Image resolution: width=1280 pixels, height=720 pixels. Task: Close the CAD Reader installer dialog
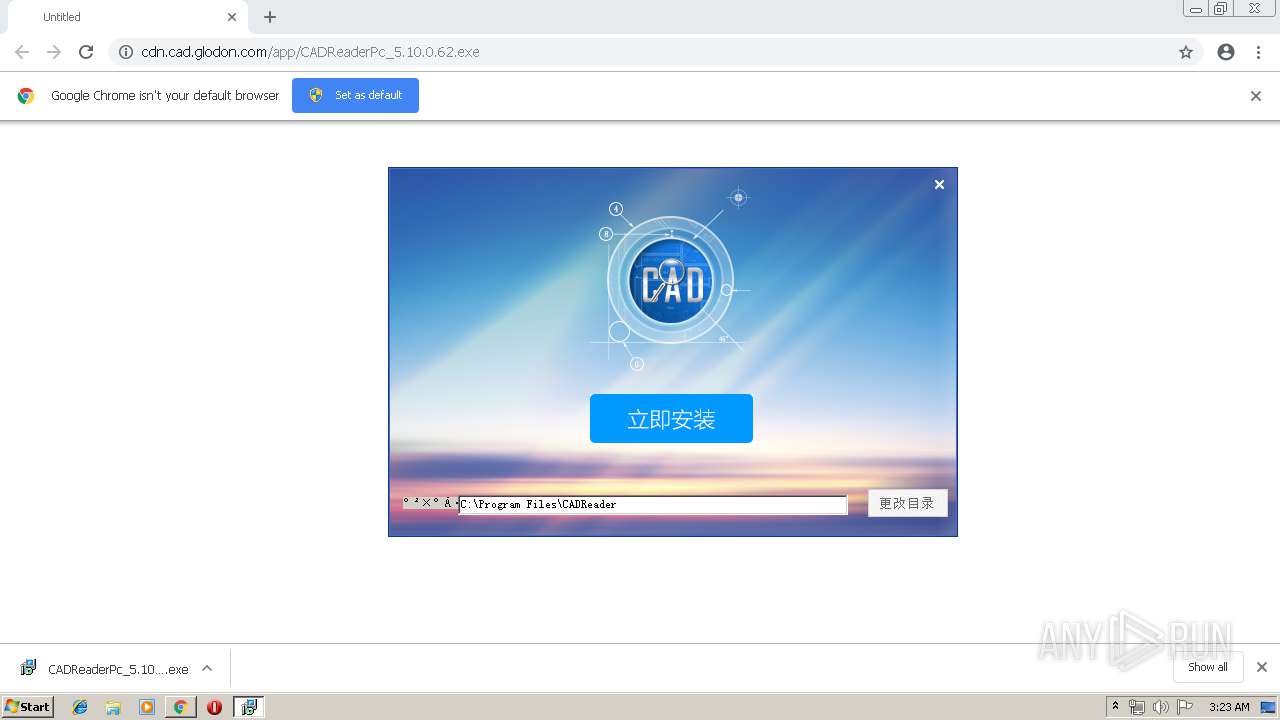click(939, 184)
